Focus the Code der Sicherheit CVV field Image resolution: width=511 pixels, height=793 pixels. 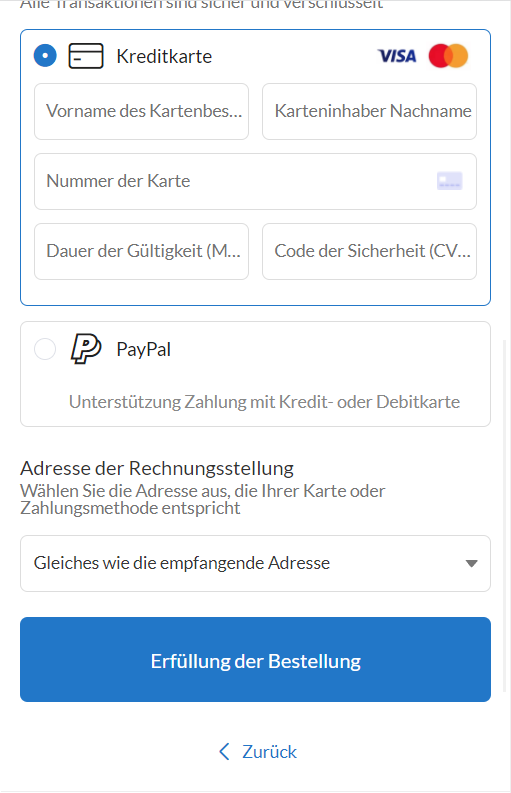(369, 251)
